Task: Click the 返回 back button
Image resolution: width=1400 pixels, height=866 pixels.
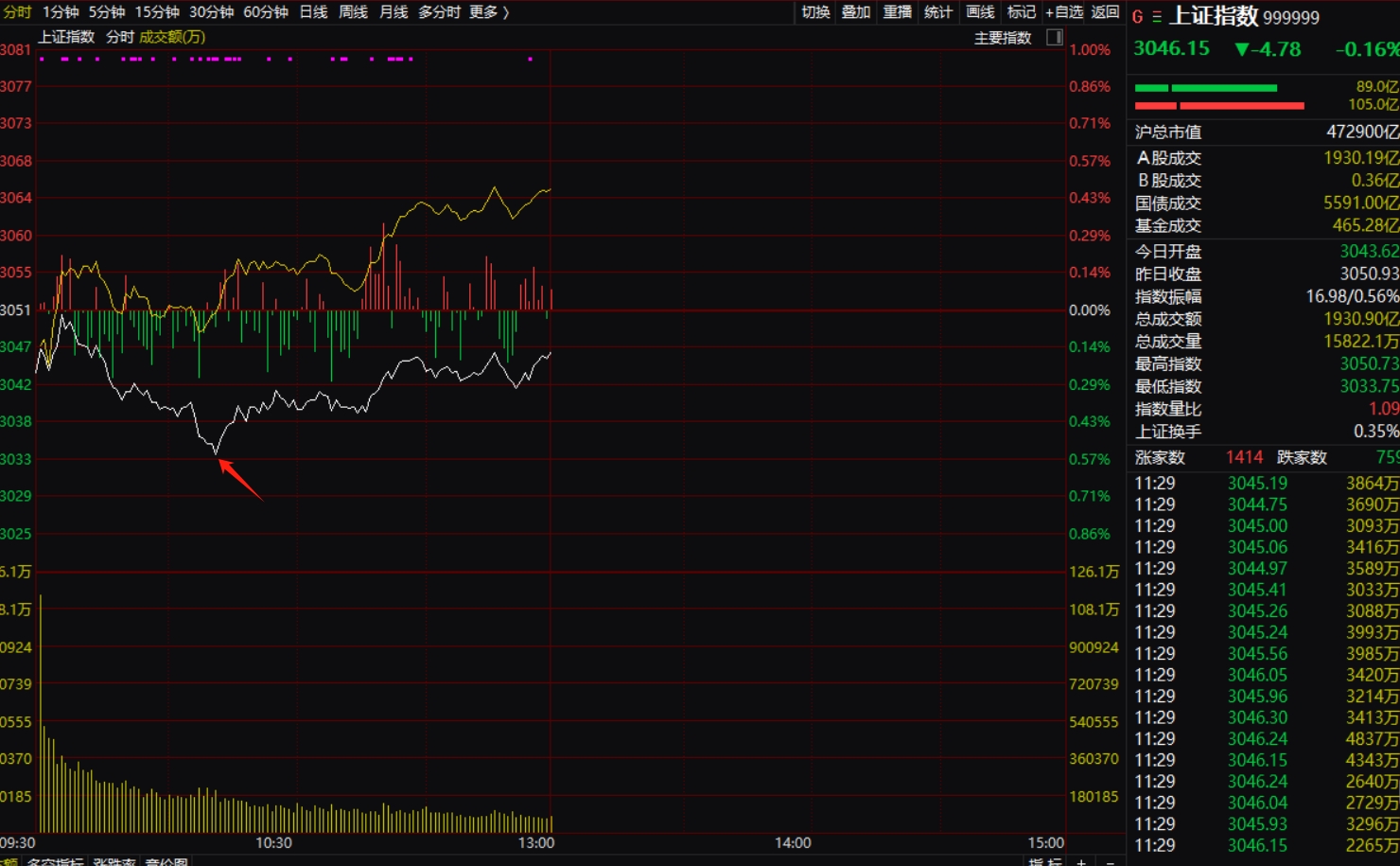Action: click(x=1105, y=12)
